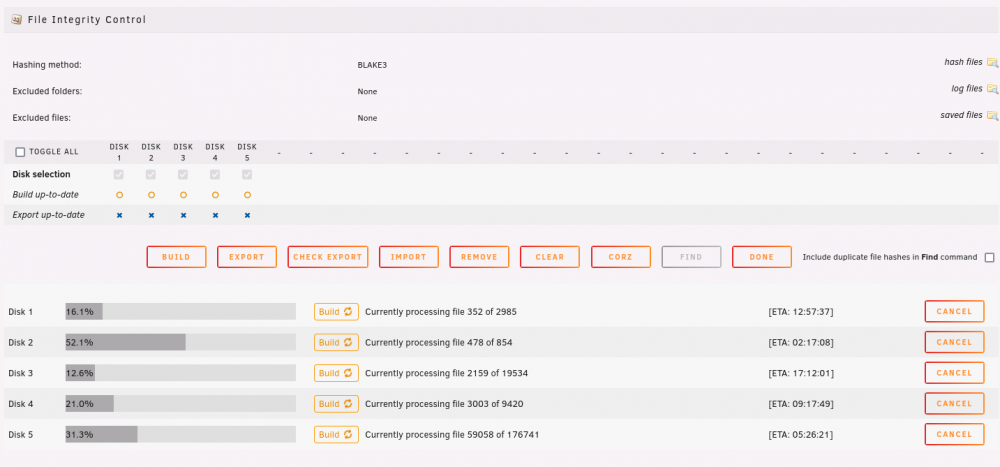This screenshot has width=1000, height=467.
Task: Click Build up-to-date circle for Disk 3
Action: (183, 195)
